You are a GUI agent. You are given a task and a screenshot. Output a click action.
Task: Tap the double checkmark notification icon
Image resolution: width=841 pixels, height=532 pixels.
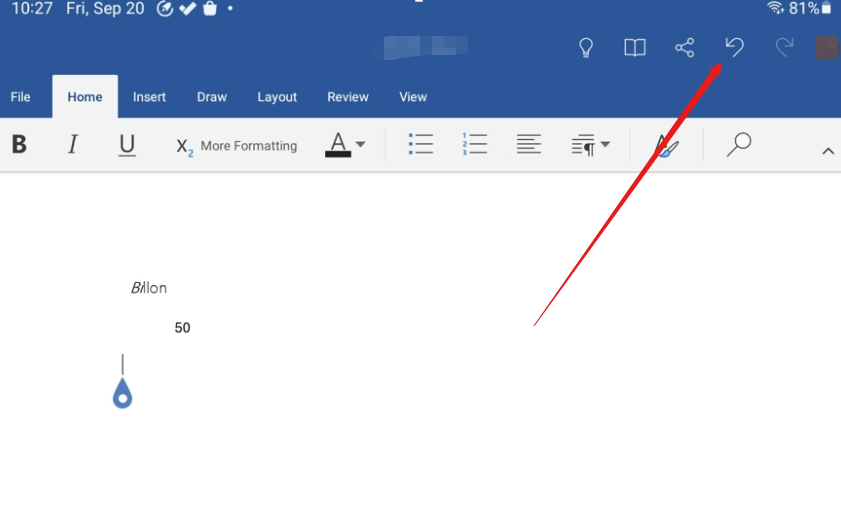[x=187, y=9]
